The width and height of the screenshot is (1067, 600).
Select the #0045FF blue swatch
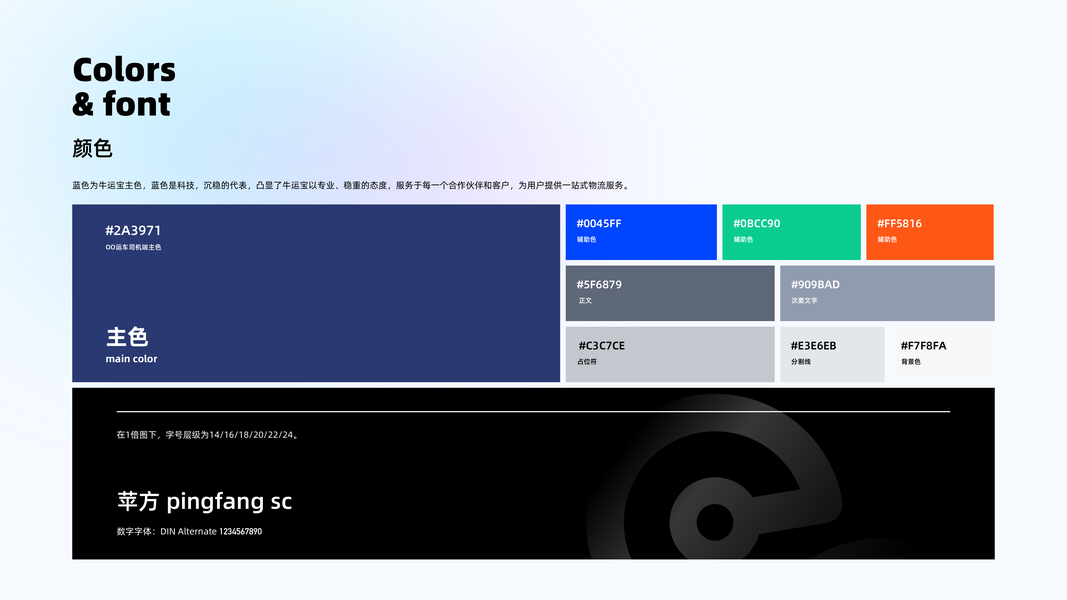click(x=641, y=232)
